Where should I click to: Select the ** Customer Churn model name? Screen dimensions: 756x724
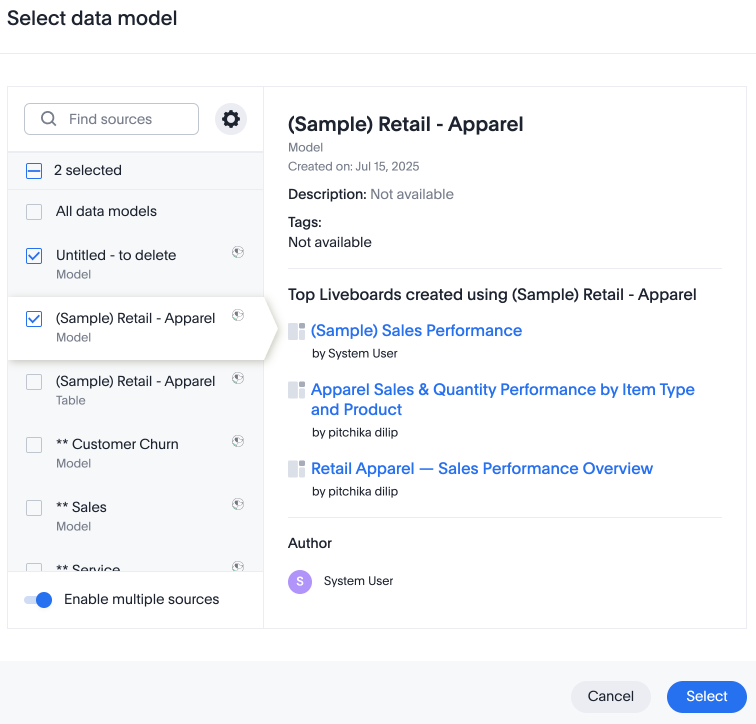pyautogui.click(x=117, y=444)
